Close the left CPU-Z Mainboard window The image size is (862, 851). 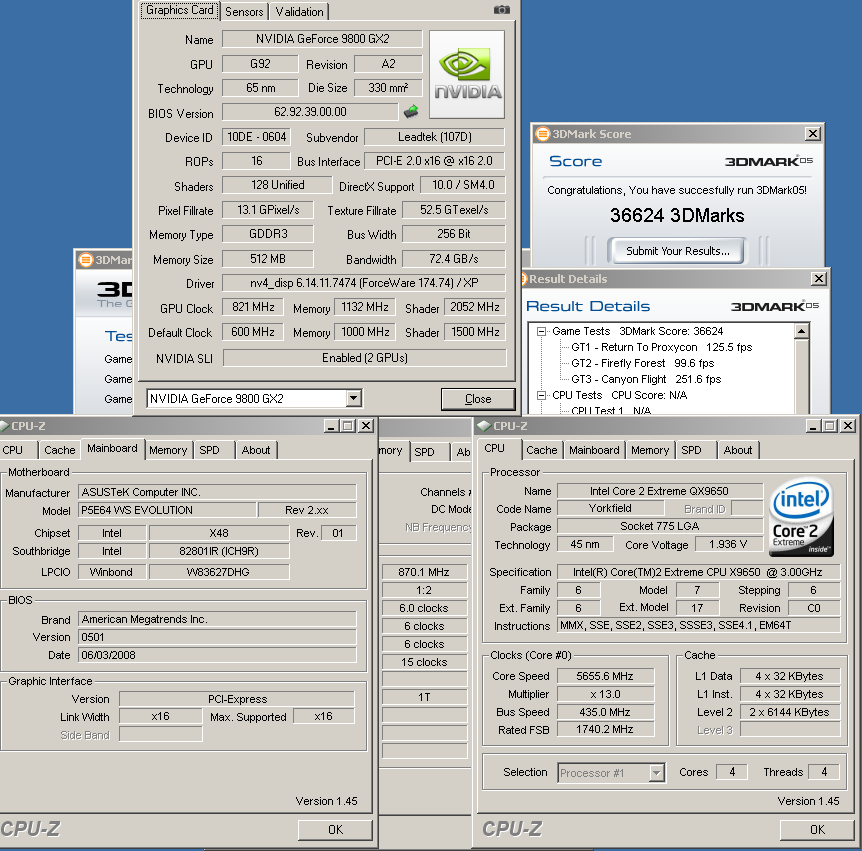click(x=366, y=426)
